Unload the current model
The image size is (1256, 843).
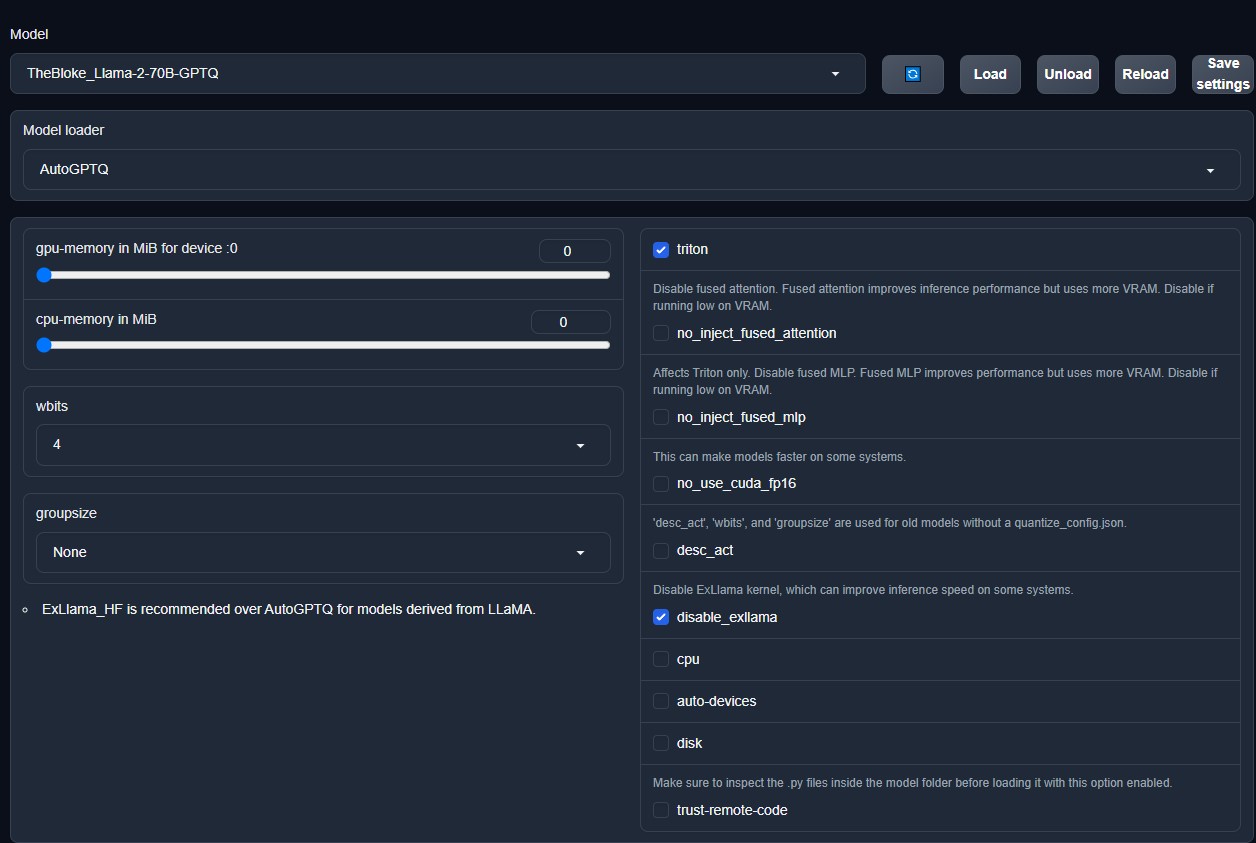1068,74
